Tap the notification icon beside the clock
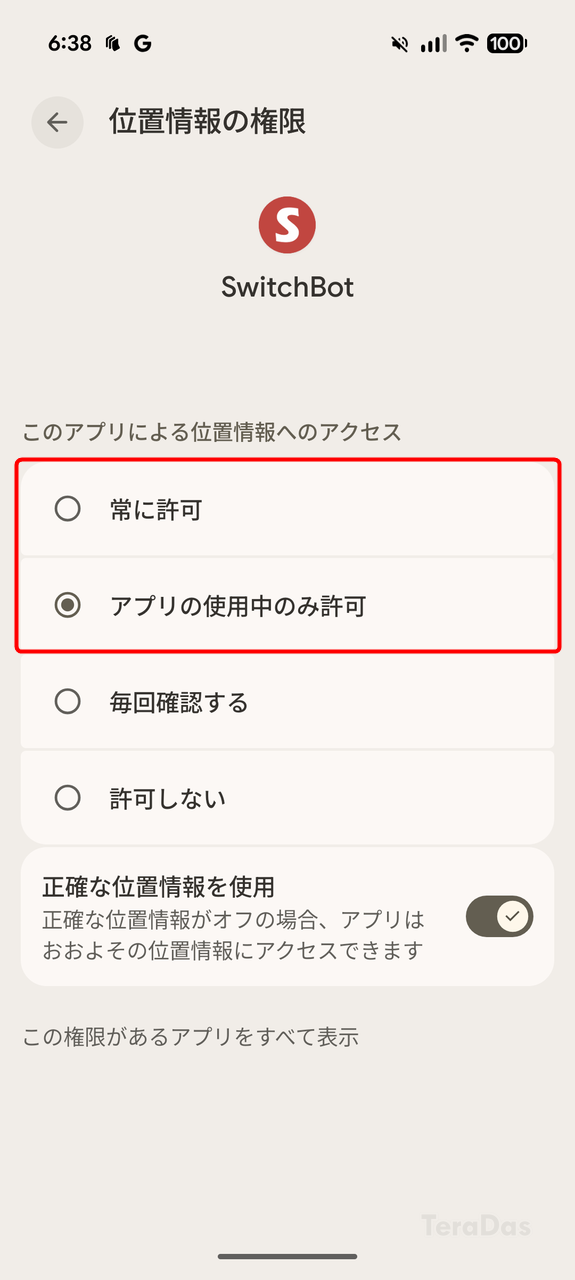 coord(112,44)
